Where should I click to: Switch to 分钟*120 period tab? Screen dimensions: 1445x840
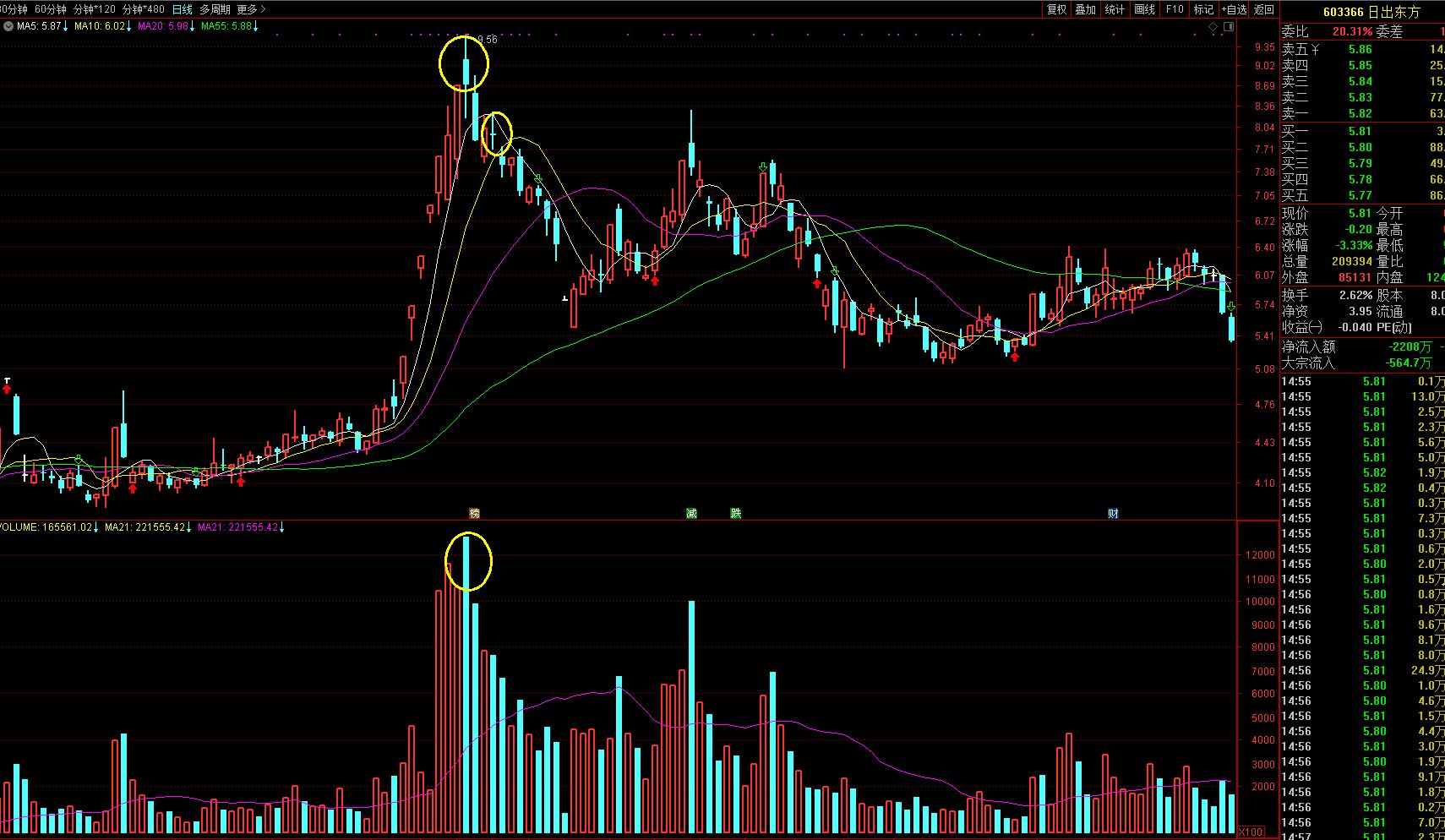click(95, 9)
